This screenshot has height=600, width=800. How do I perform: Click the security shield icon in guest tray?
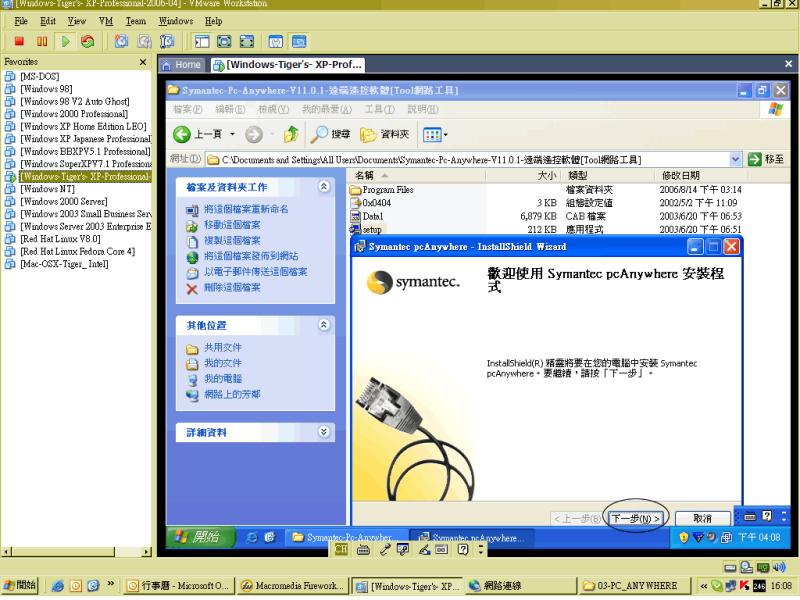tap(683, 537)
